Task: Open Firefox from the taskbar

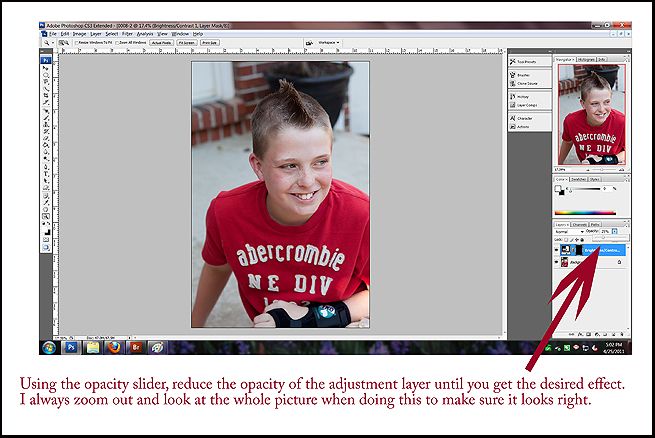Action: tap(114, 347)
